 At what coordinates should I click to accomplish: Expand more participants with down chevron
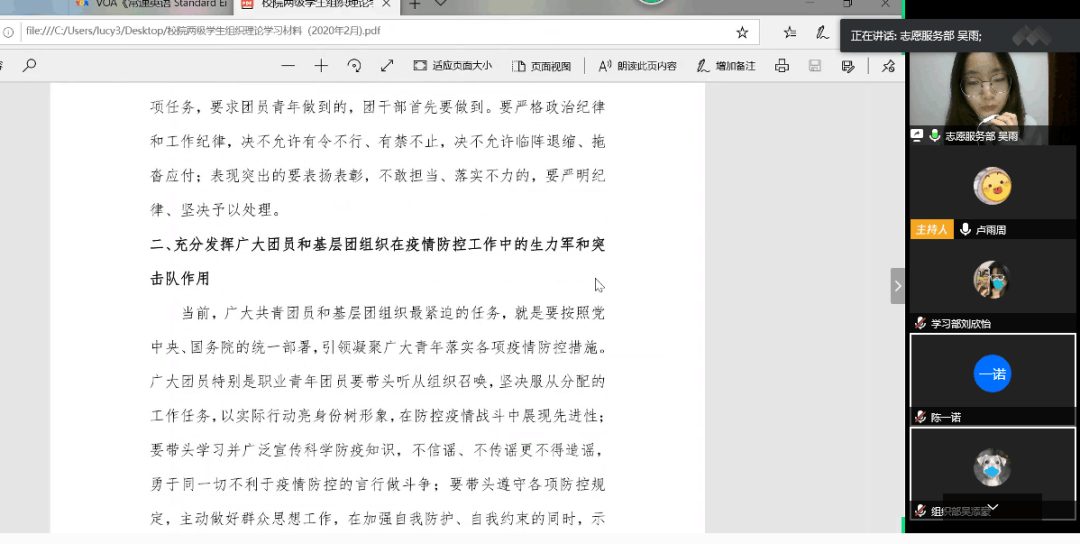[992, 508]
